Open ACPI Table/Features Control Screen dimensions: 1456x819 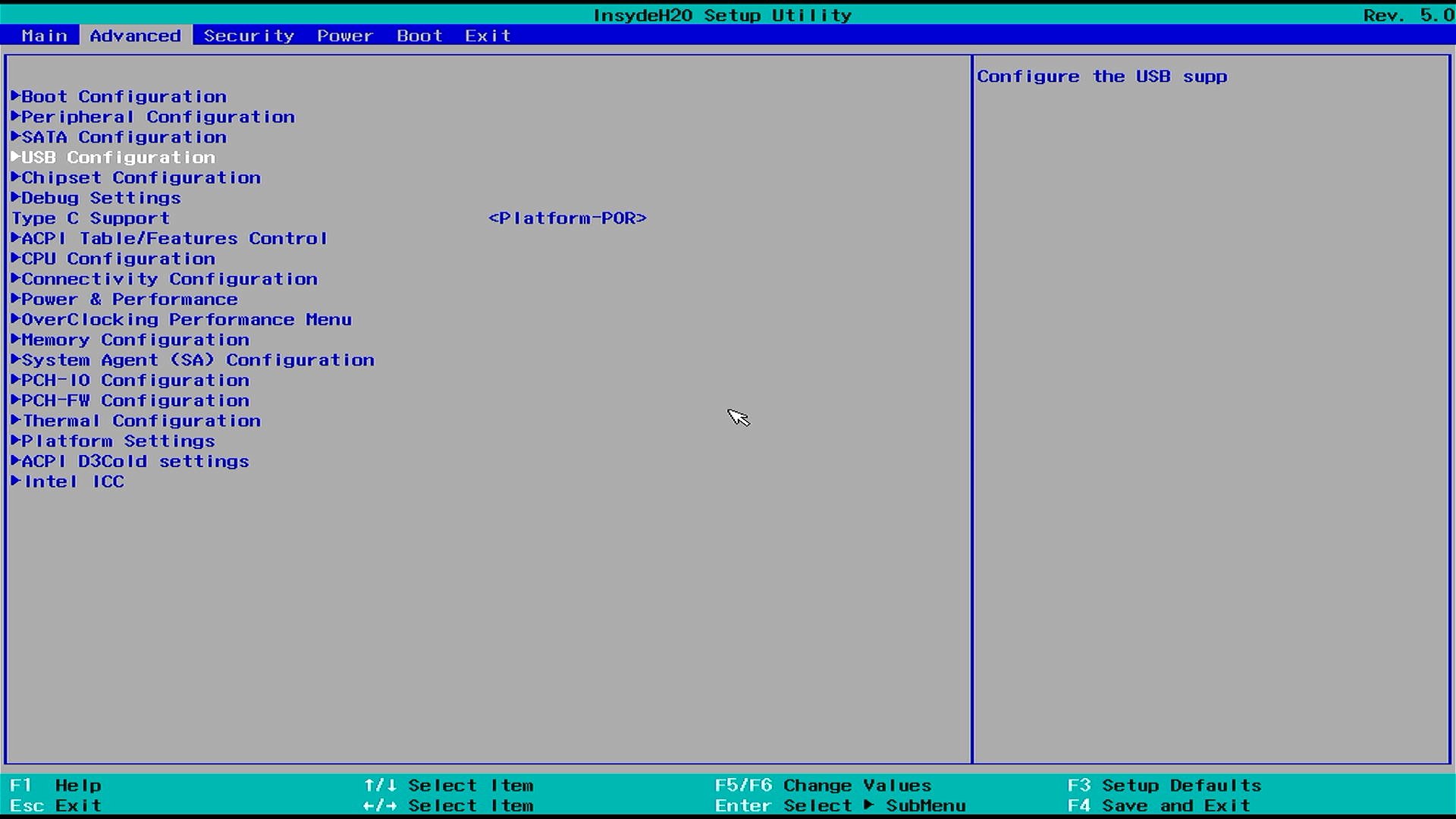[174, 239]
